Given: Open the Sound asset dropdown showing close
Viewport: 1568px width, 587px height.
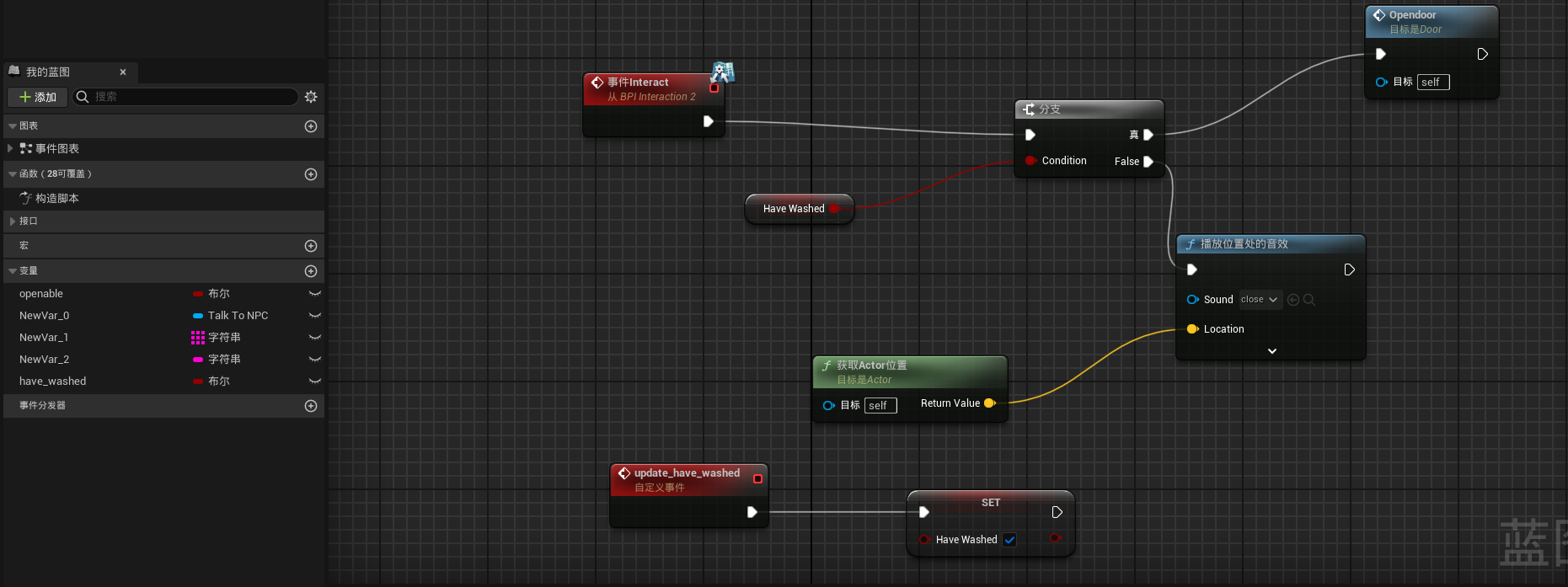Looking at the screenshot, I should (1260, 300).
